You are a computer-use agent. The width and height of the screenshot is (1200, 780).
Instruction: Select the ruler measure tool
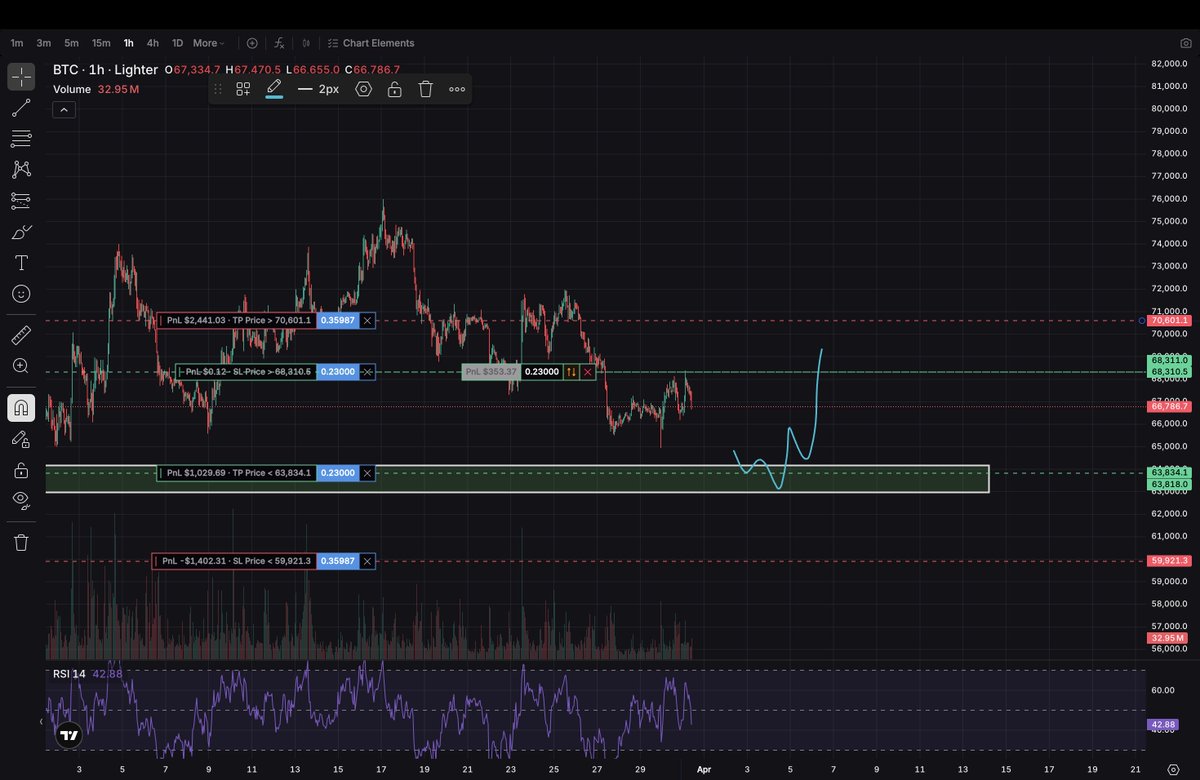point(21,334)
